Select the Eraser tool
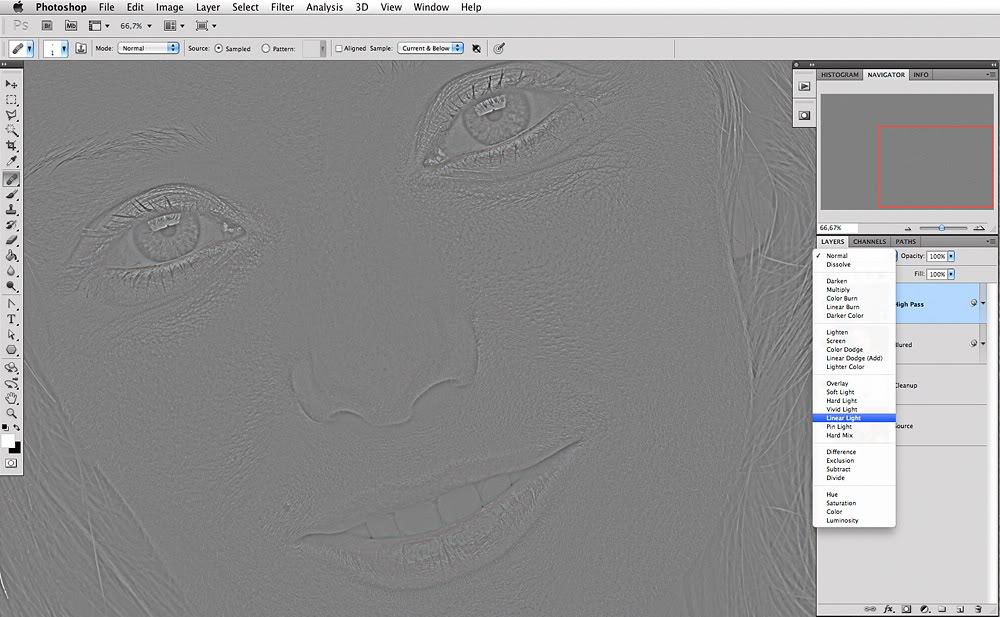This screenshot has width=1000, height=617. [x=11, y=241]
